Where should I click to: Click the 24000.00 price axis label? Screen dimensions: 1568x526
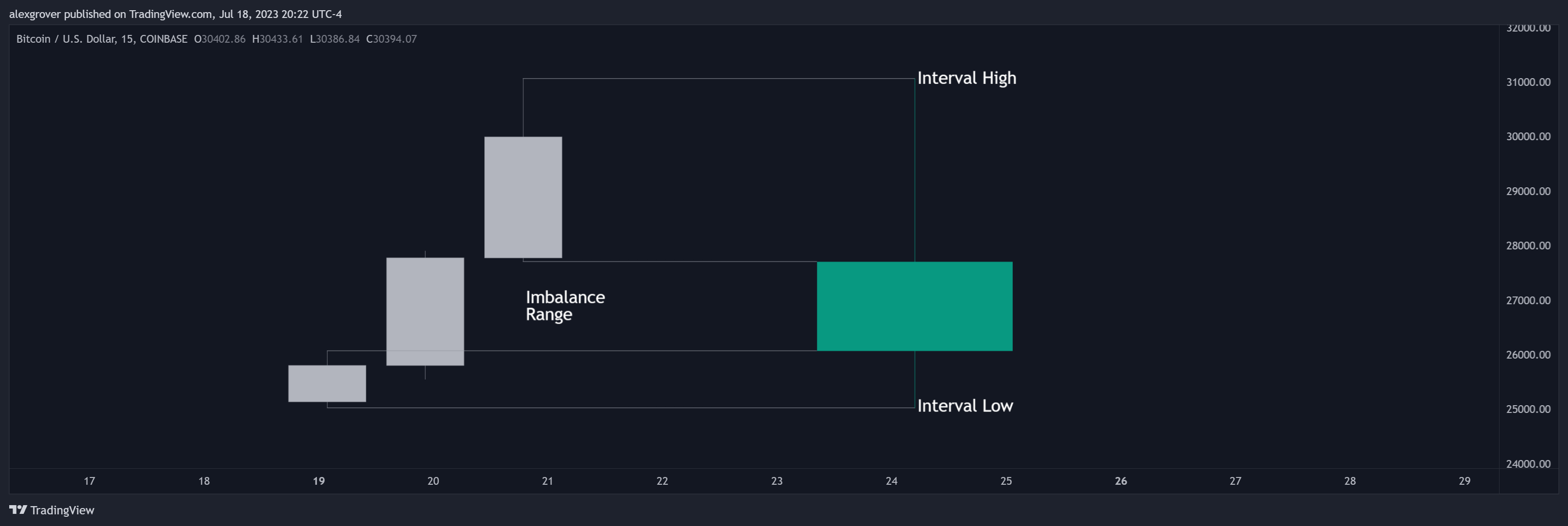[1528, 464]
